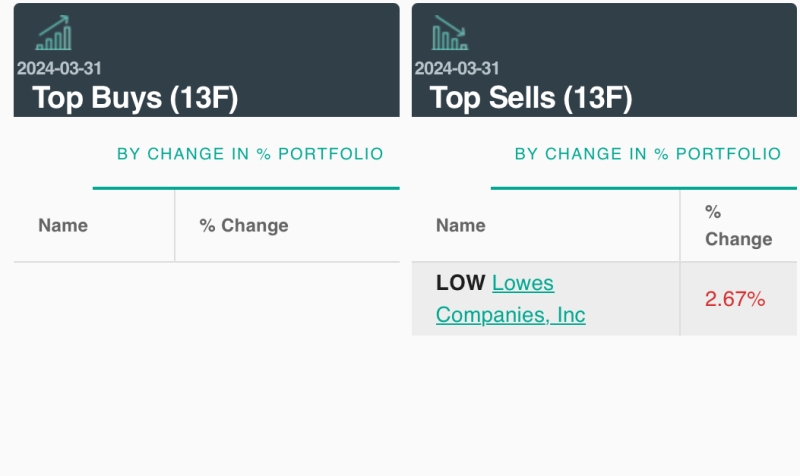Viewport: 800px width, 476px height.
Task: Click the 2024-03-31 date above Top Buys
Action: tap(59, 68)
